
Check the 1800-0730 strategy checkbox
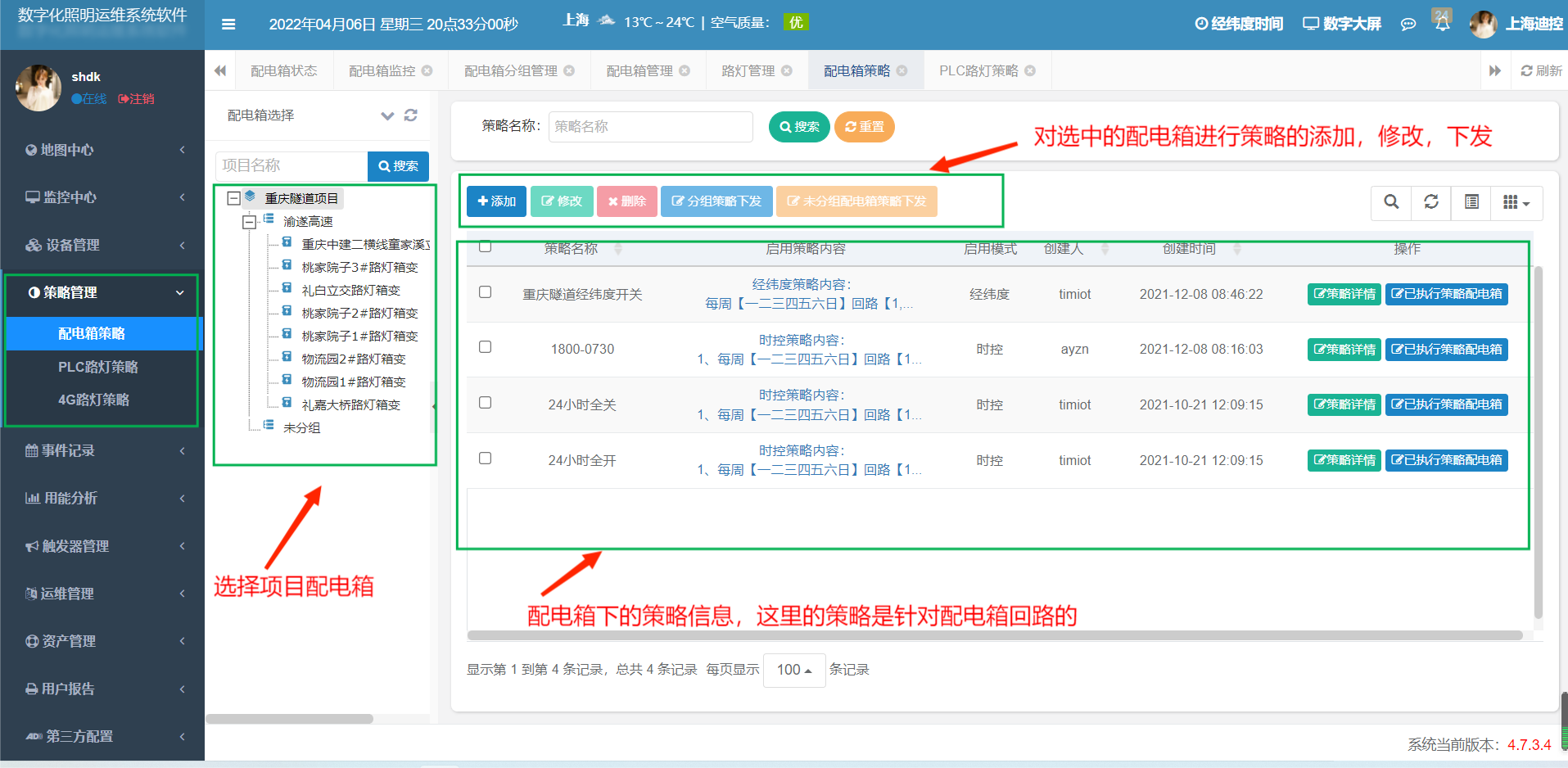[485, 347]
